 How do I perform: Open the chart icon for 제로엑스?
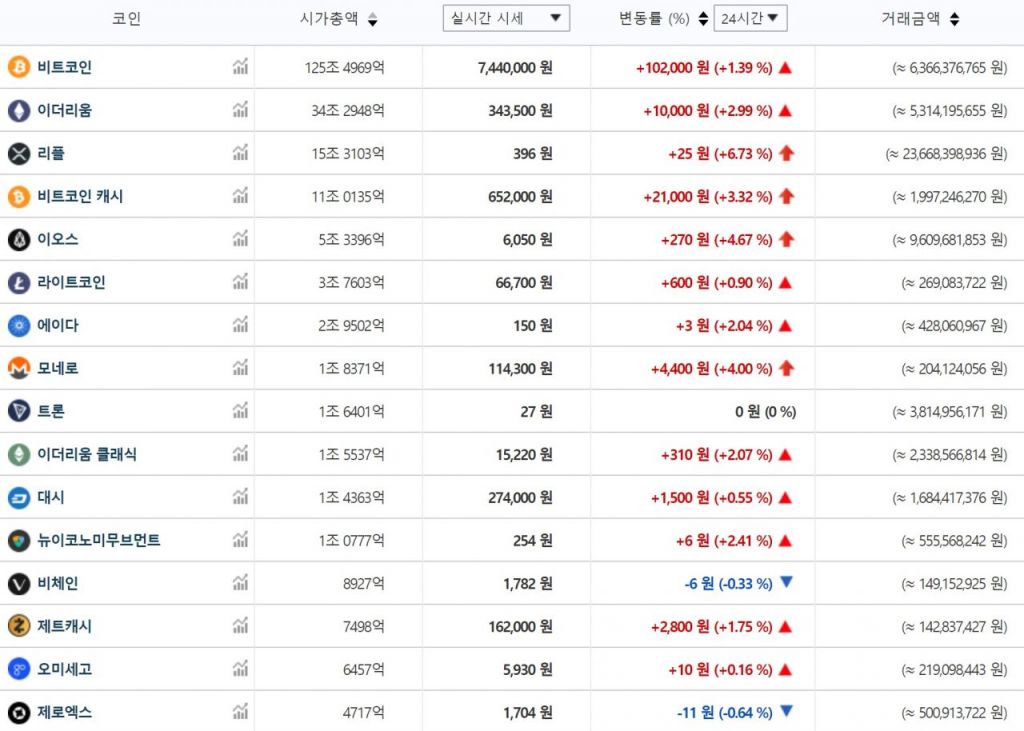click(x=240, y=712)
